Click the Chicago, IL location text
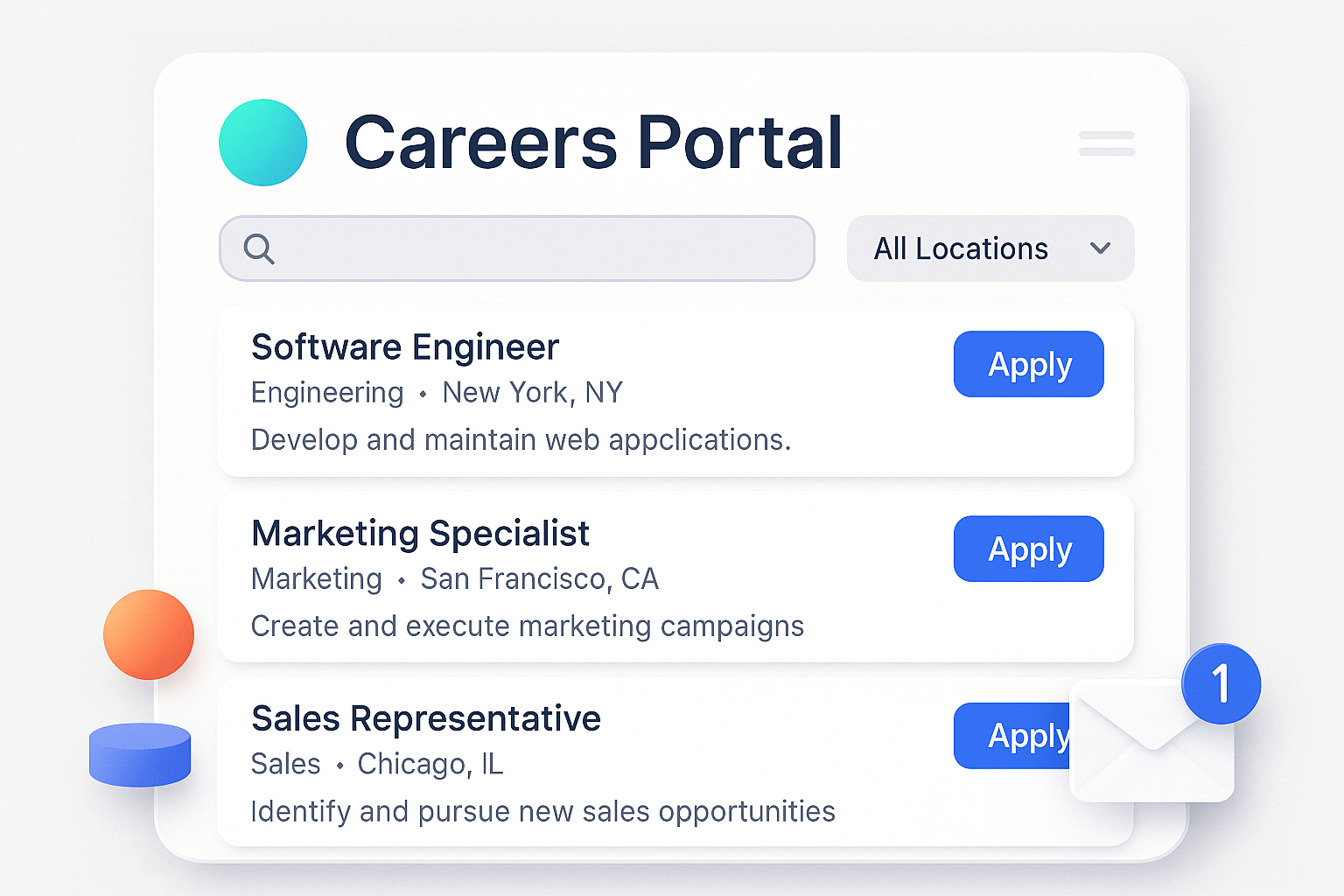The image size is (1344, 896). click(x=430, y=764)
